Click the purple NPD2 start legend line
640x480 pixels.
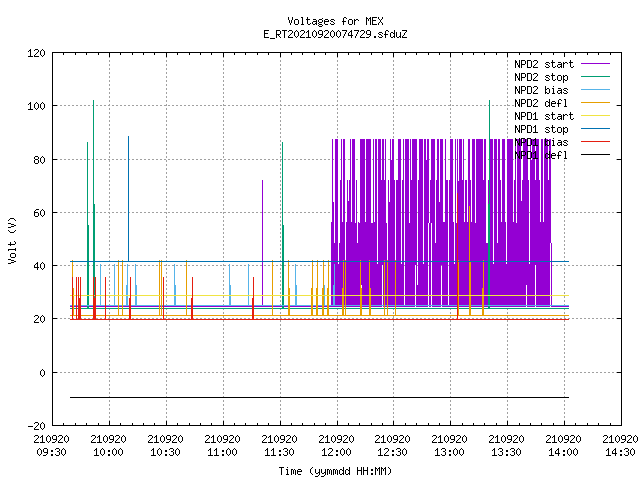coord(595,64)
